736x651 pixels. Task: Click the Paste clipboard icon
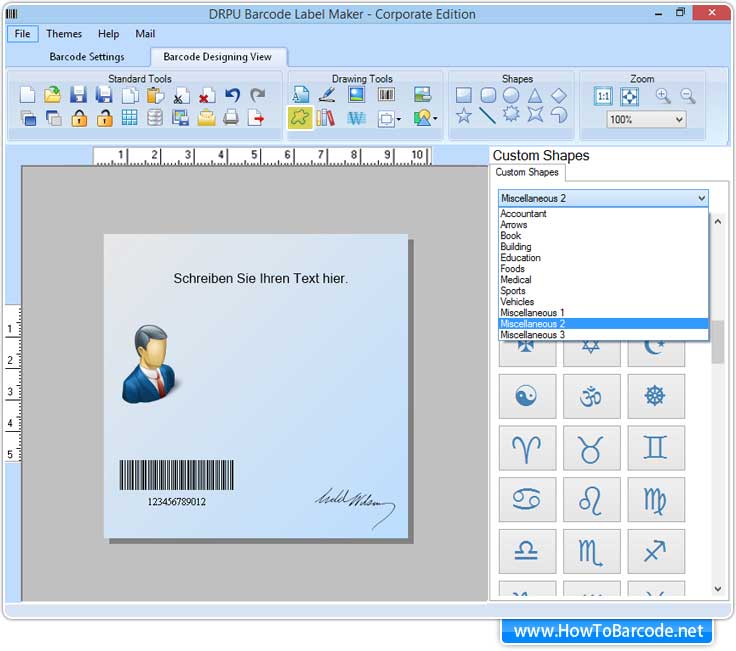[155, 95]
